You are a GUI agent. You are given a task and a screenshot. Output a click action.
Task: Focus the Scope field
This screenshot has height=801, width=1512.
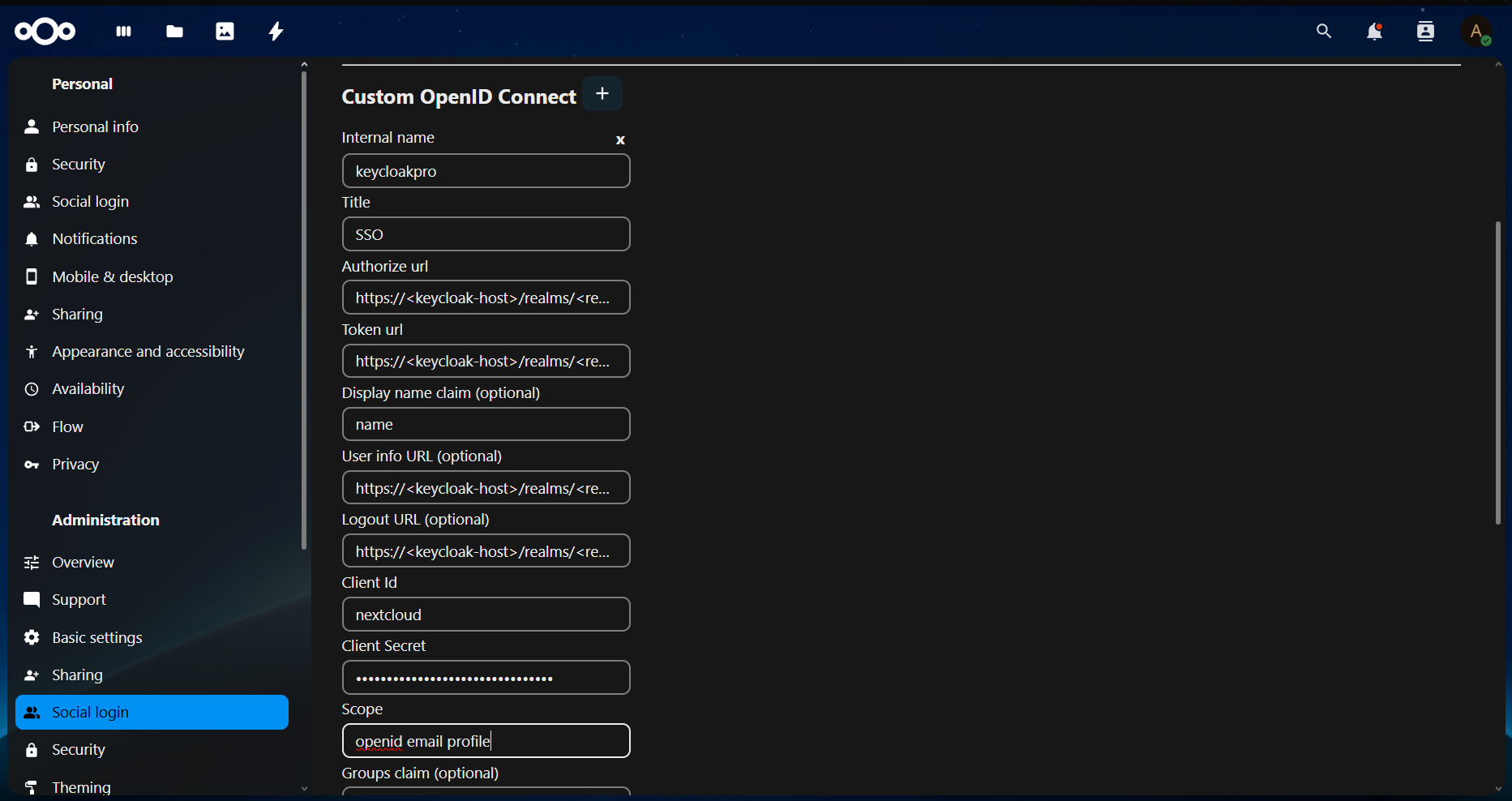(x=486, y=741)
